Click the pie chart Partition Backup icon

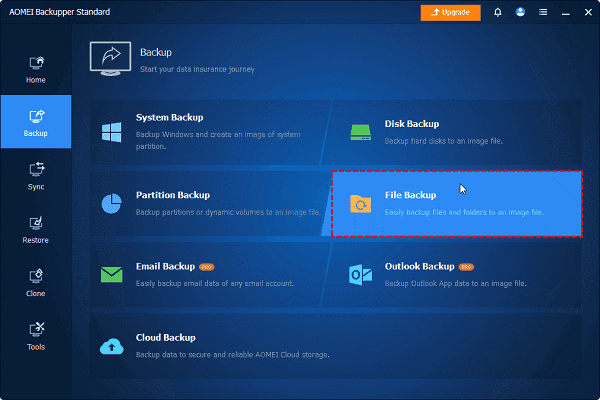(111, 203)
